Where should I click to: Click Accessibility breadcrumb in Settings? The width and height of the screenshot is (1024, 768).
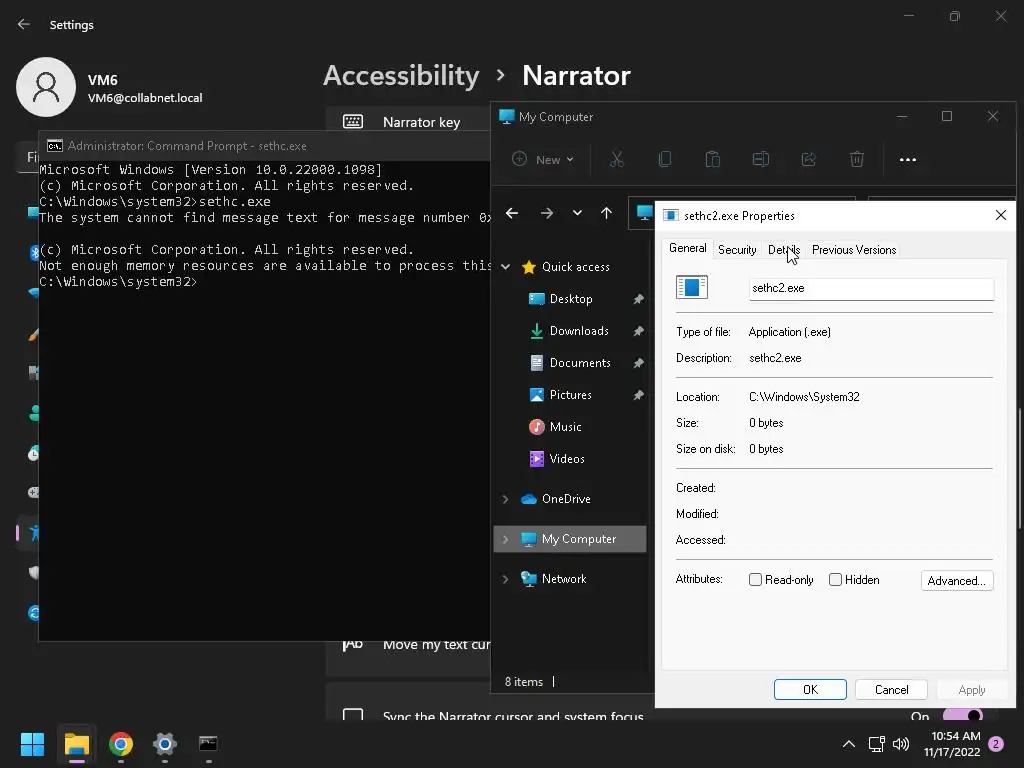click(401, 76)
